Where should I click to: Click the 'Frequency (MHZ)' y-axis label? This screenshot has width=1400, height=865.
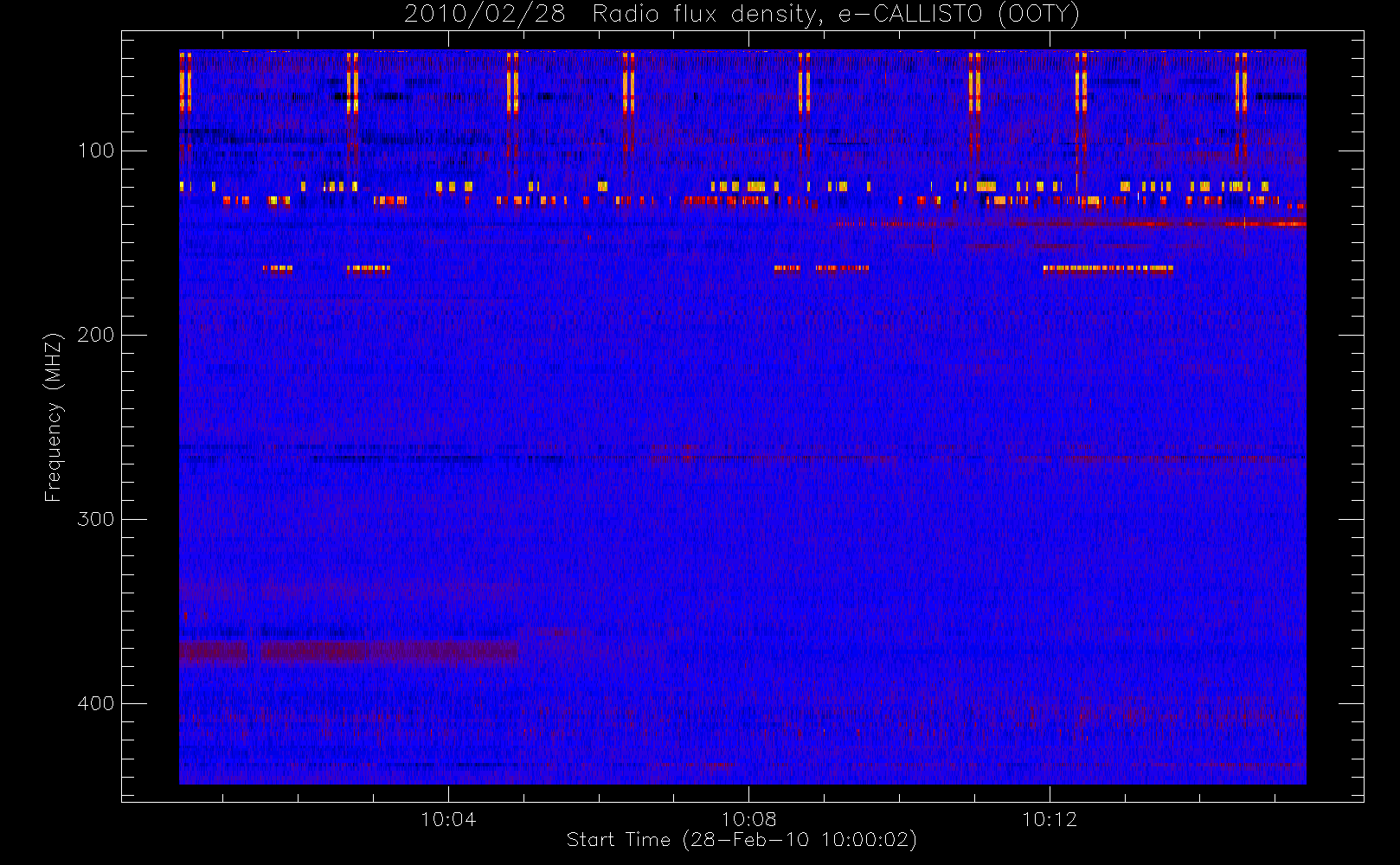click(54, 417)
